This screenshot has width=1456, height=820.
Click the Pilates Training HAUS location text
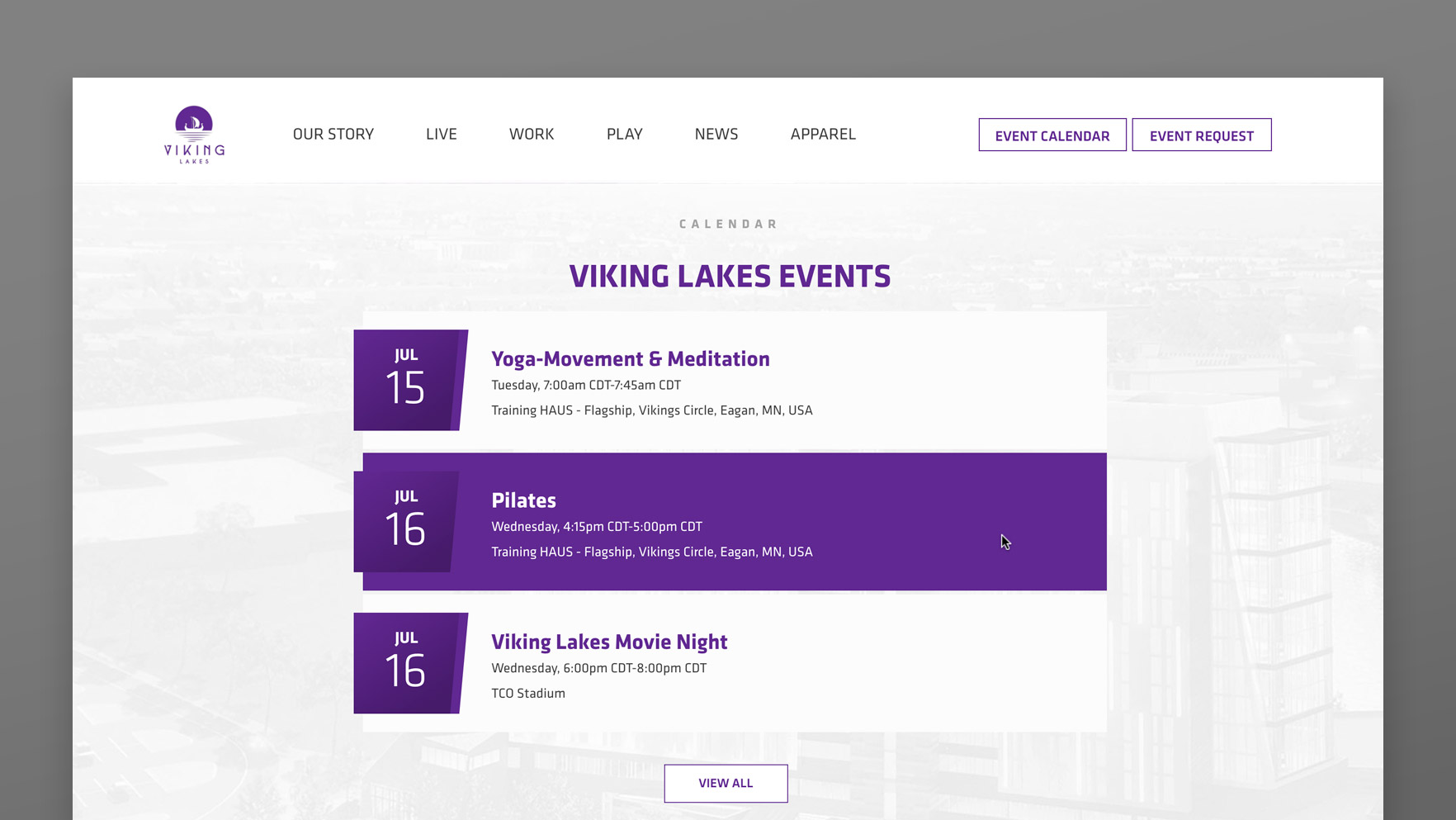tap(652, 552)
